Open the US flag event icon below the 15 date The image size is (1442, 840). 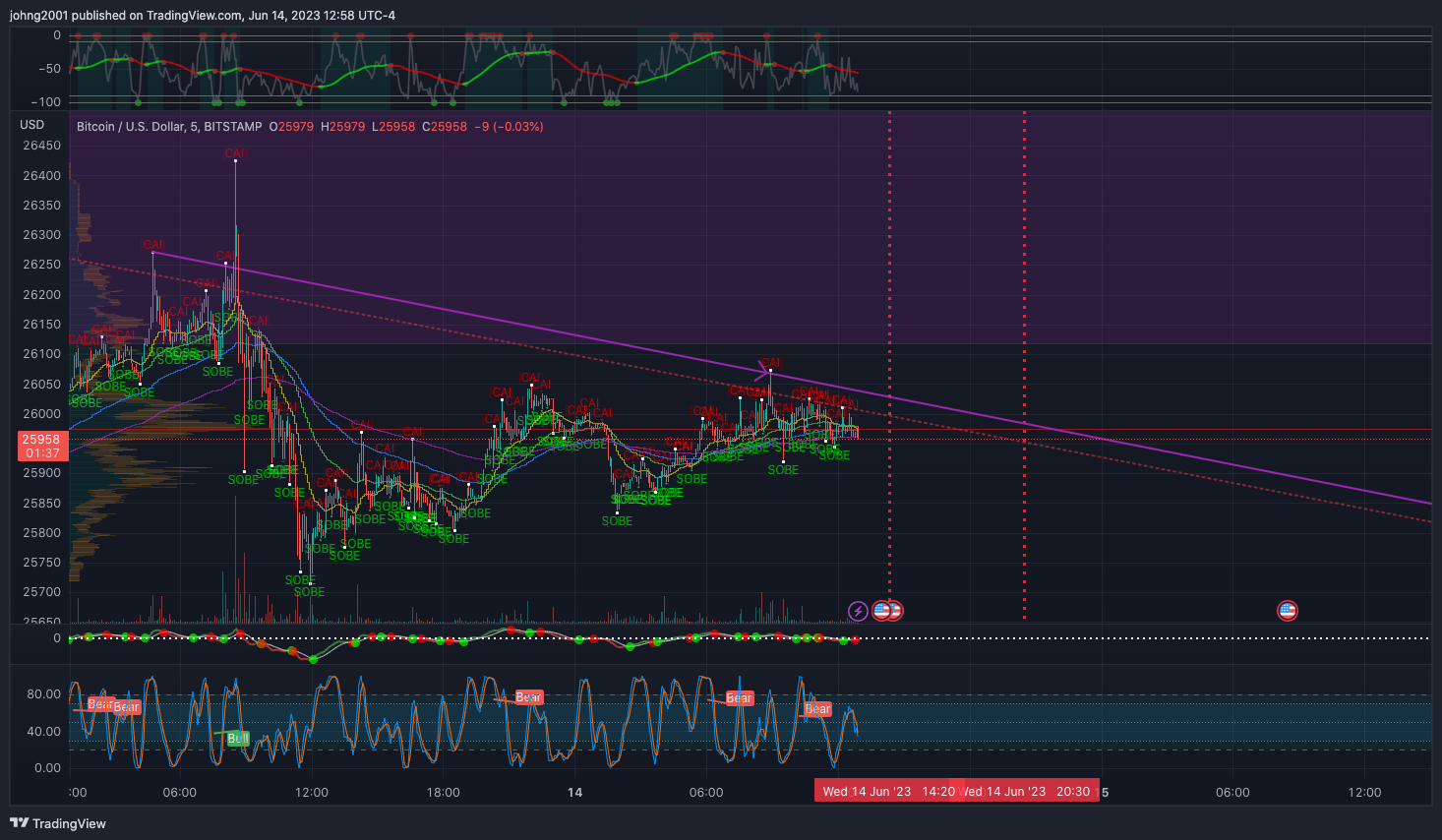click(1288, 611)
